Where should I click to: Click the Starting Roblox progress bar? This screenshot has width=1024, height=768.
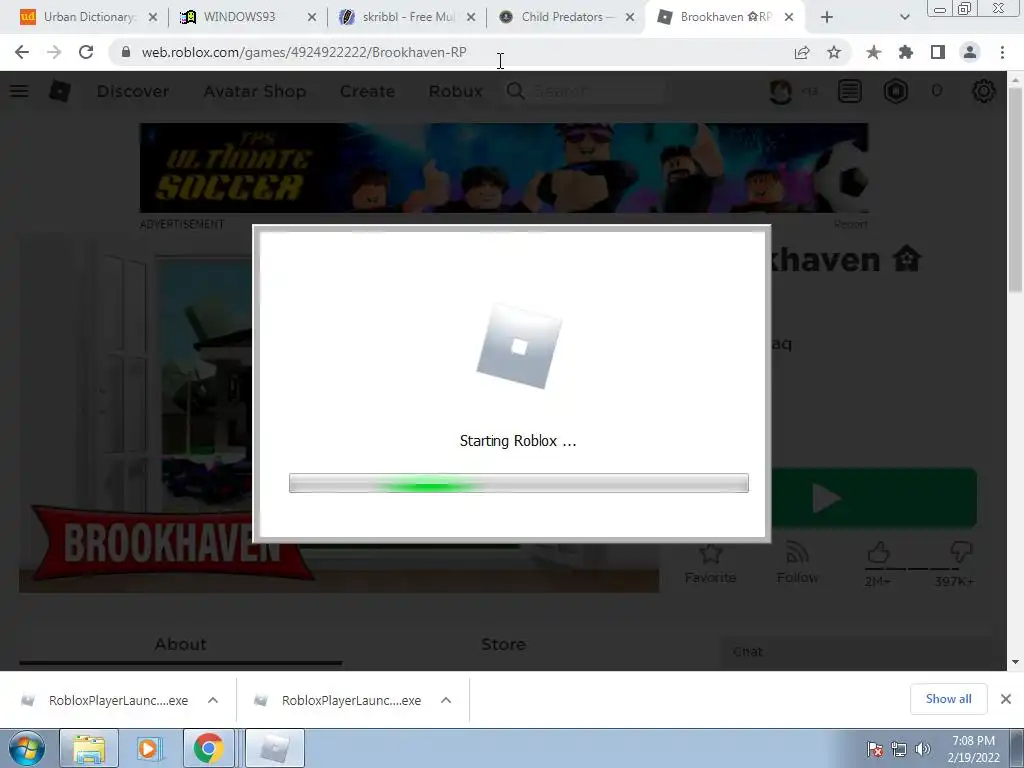(519, 483)
